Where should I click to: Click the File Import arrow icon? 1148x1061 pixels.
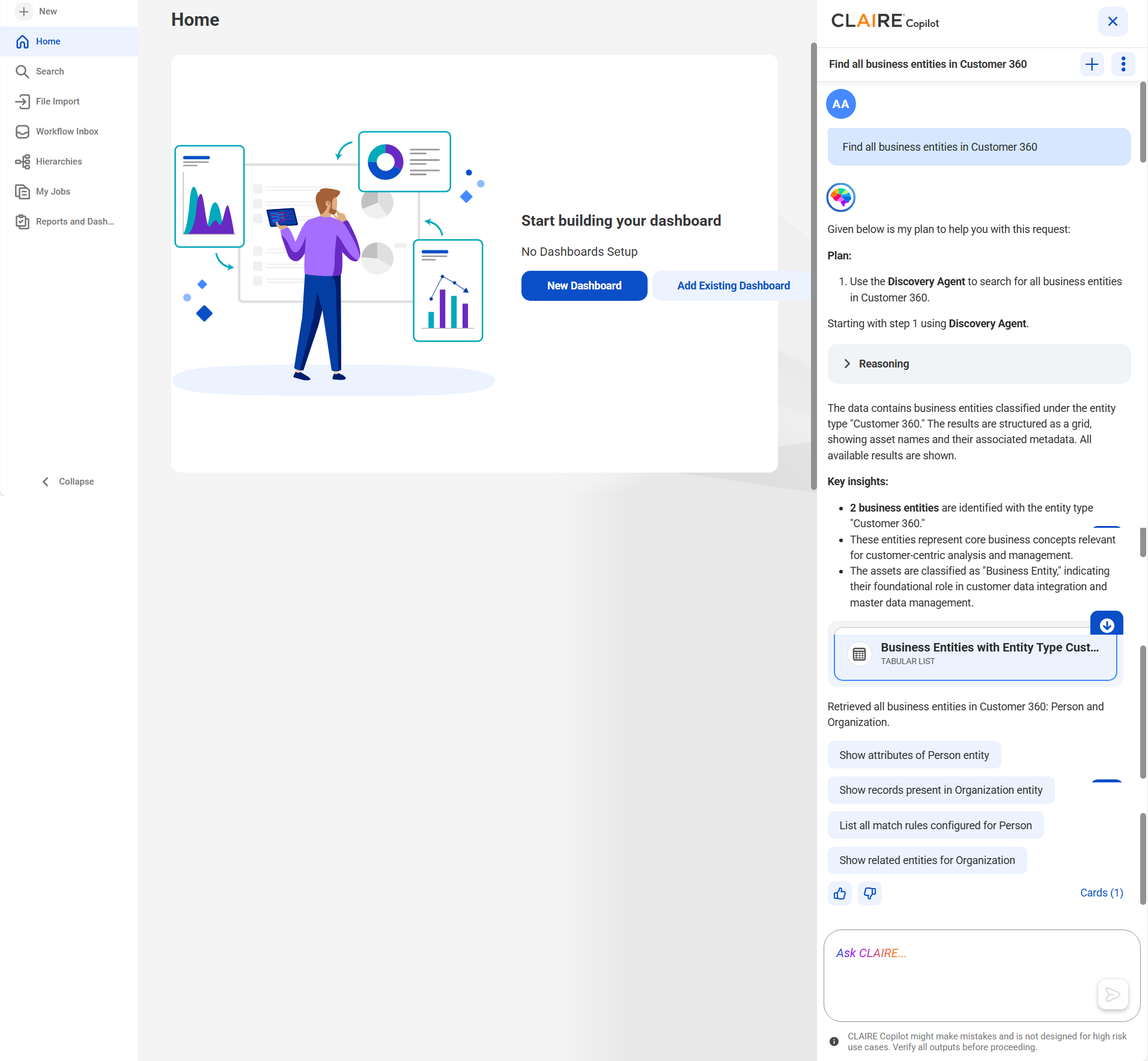(x=22, y=101)
